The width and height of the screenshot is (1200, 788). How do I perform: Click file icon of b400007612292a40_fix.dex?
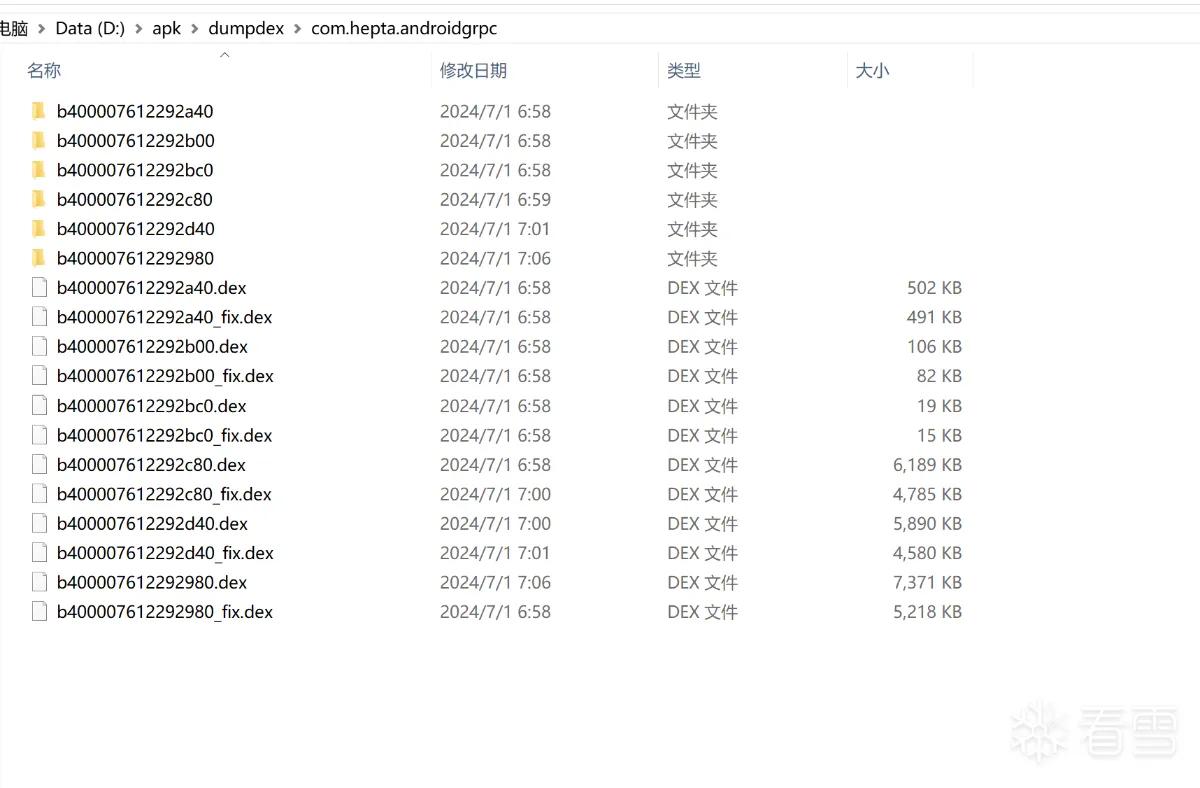(39, 317)
